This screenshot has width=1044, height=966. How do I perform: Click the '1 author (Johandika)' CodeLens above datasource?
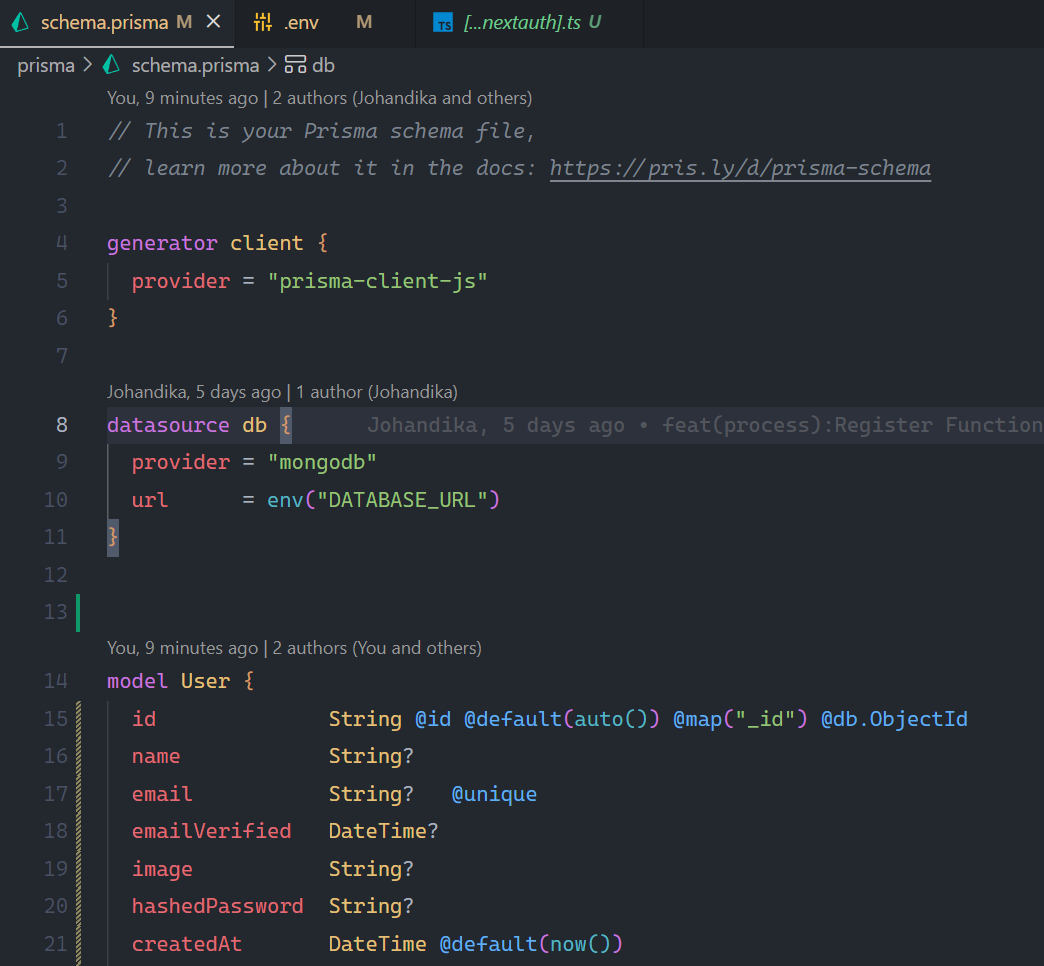377,392
